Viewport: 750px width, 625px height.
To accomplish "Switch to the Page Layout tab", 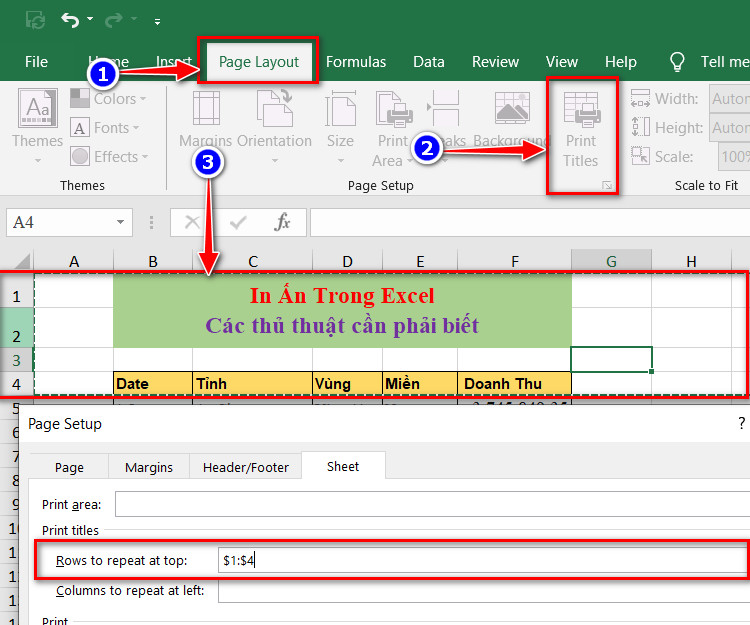I will [259, 62].
